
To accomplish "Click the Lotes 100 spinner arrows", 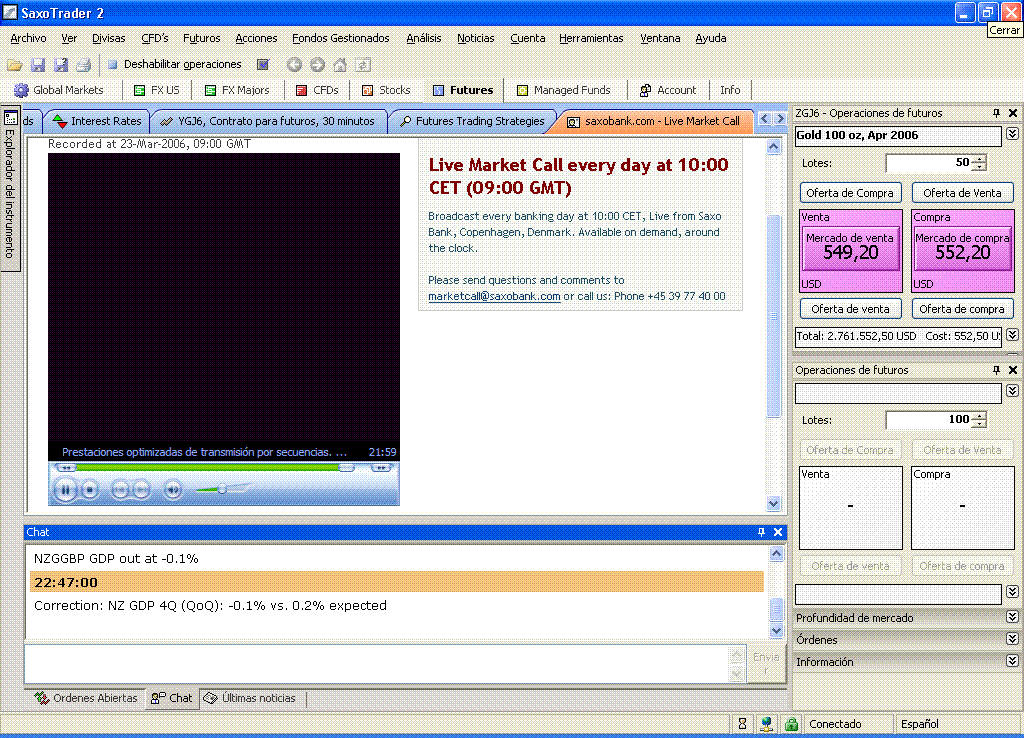I will coord(978,420).
